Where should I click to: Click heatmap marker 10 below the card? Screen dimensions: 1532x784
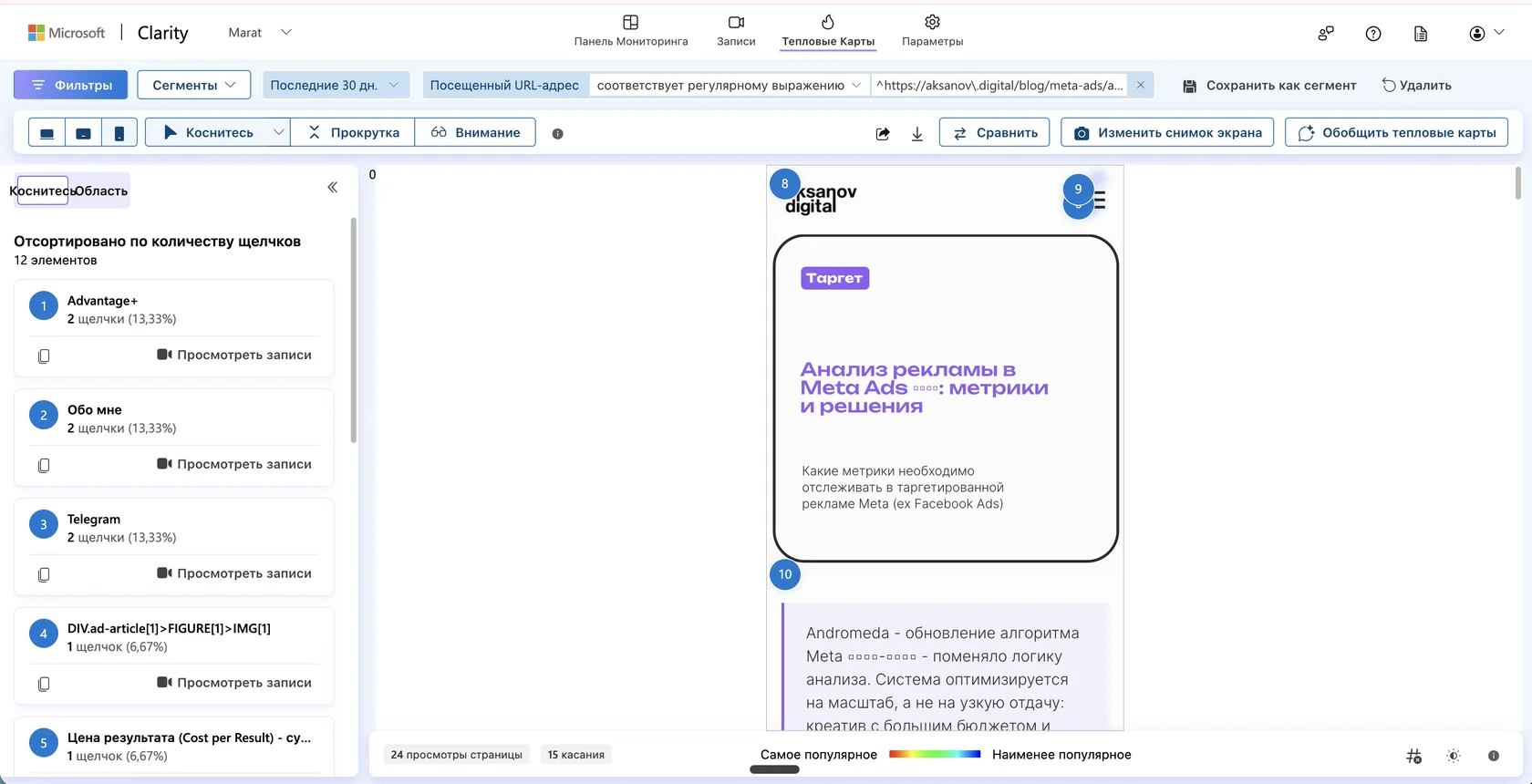click(x=785, y=574)
